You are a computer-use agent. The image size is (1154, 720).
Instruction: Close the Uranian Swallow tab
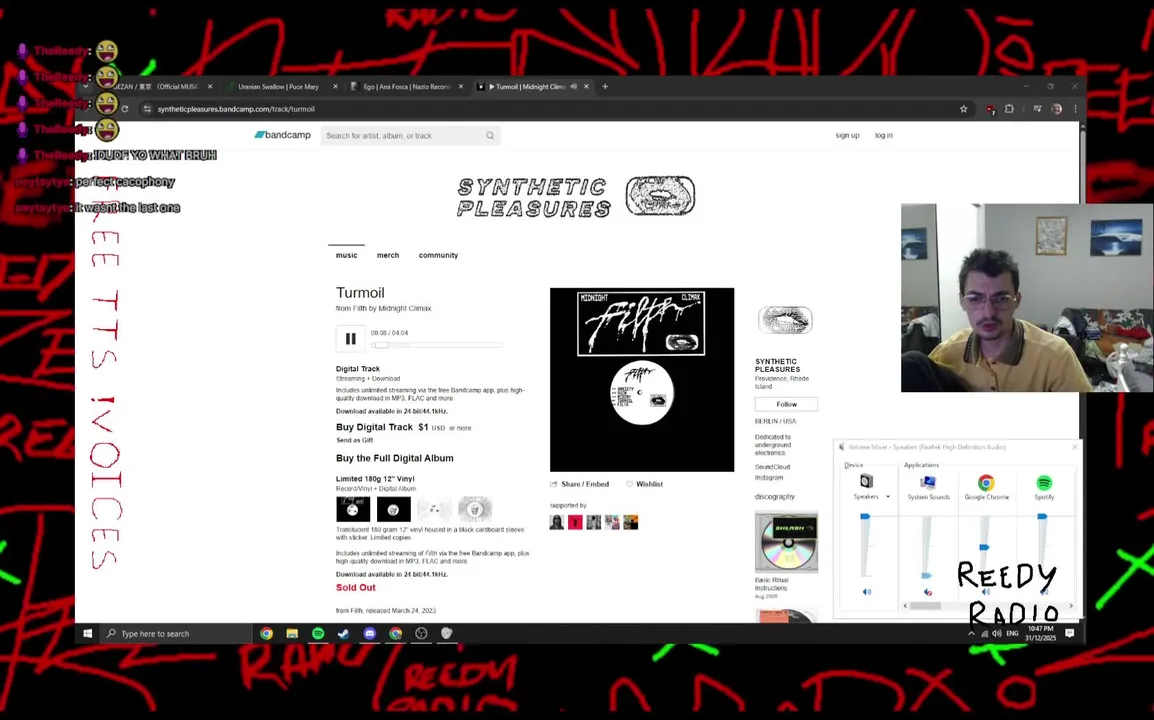[x=336, y=86]
